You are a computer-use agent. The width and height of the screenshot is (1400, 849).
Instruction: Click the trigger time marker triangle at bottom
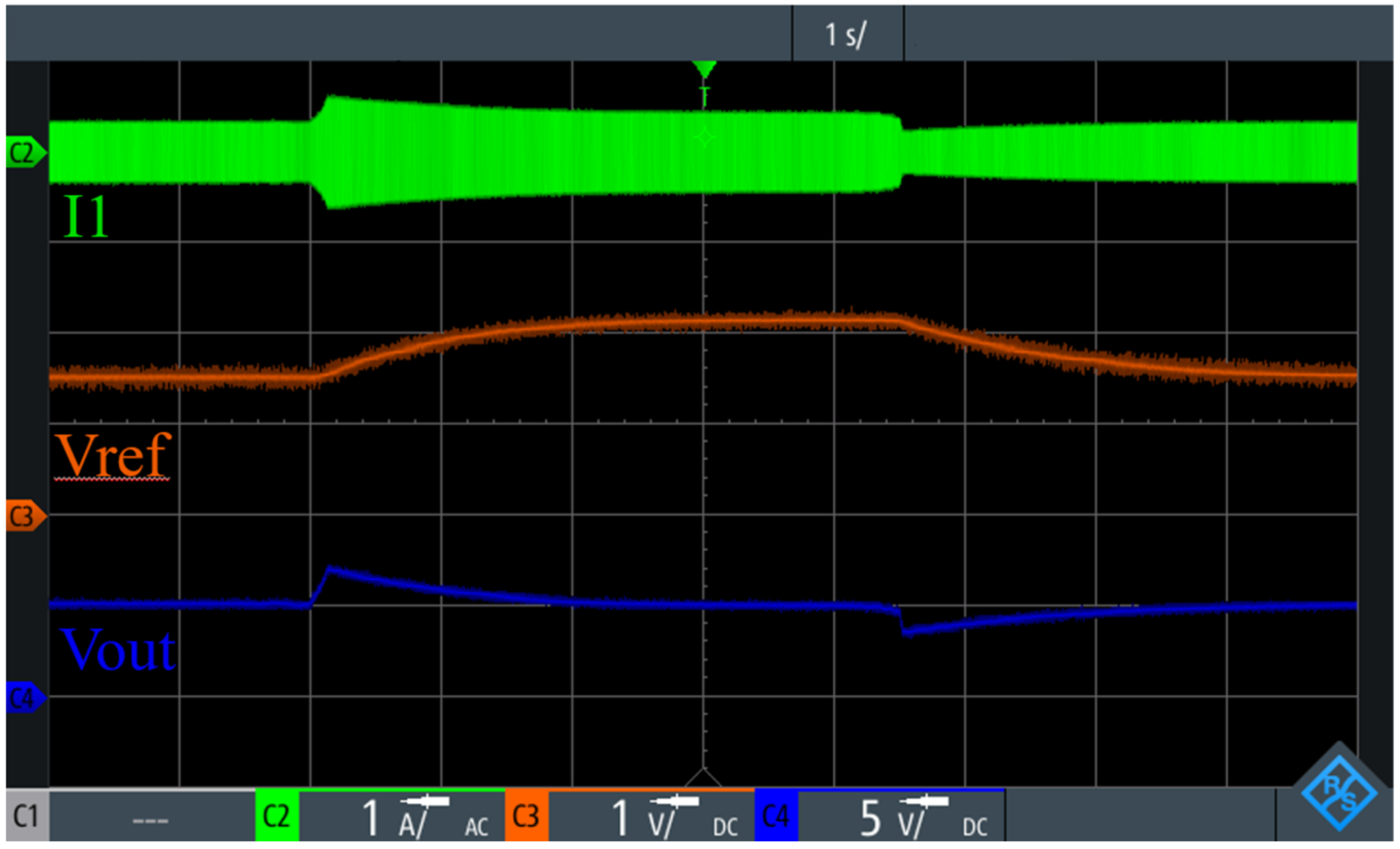click(704, 777)
